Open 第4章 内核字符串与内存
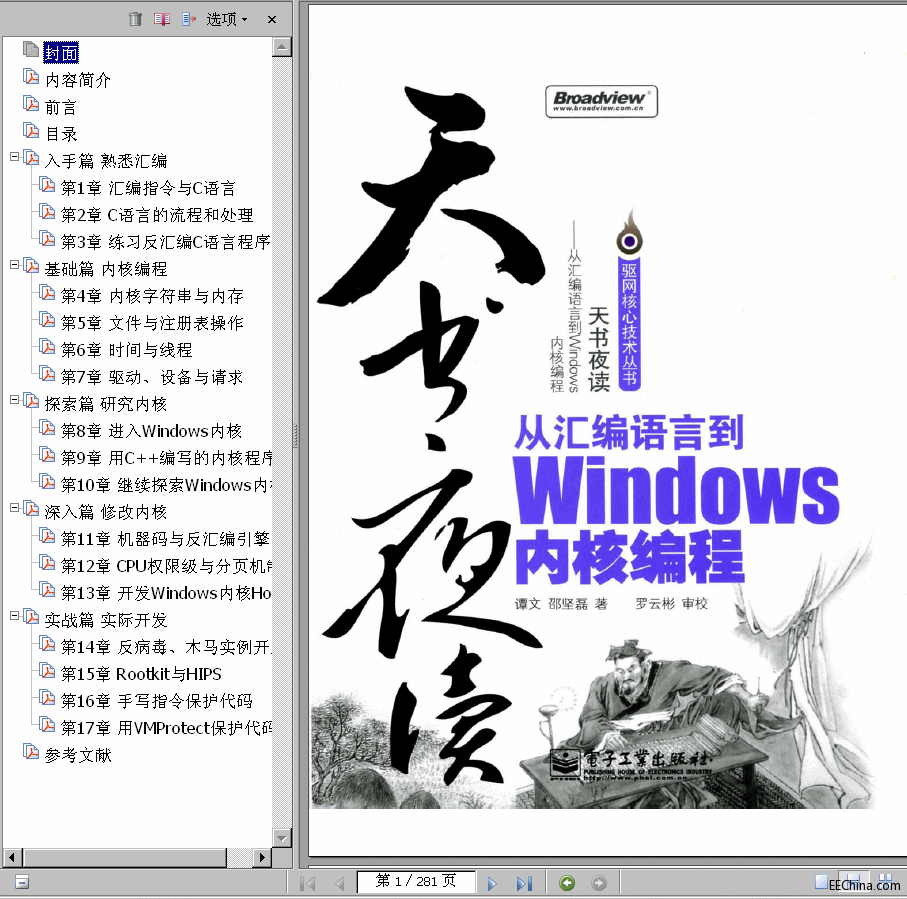Screen dimensions: 907x899 pyautogui.click(x=152, y=296)
